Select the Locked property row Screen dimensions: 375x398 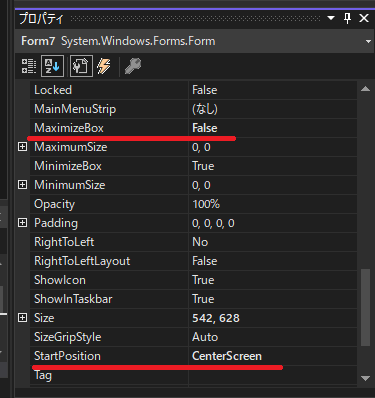(x=193, y=90)
